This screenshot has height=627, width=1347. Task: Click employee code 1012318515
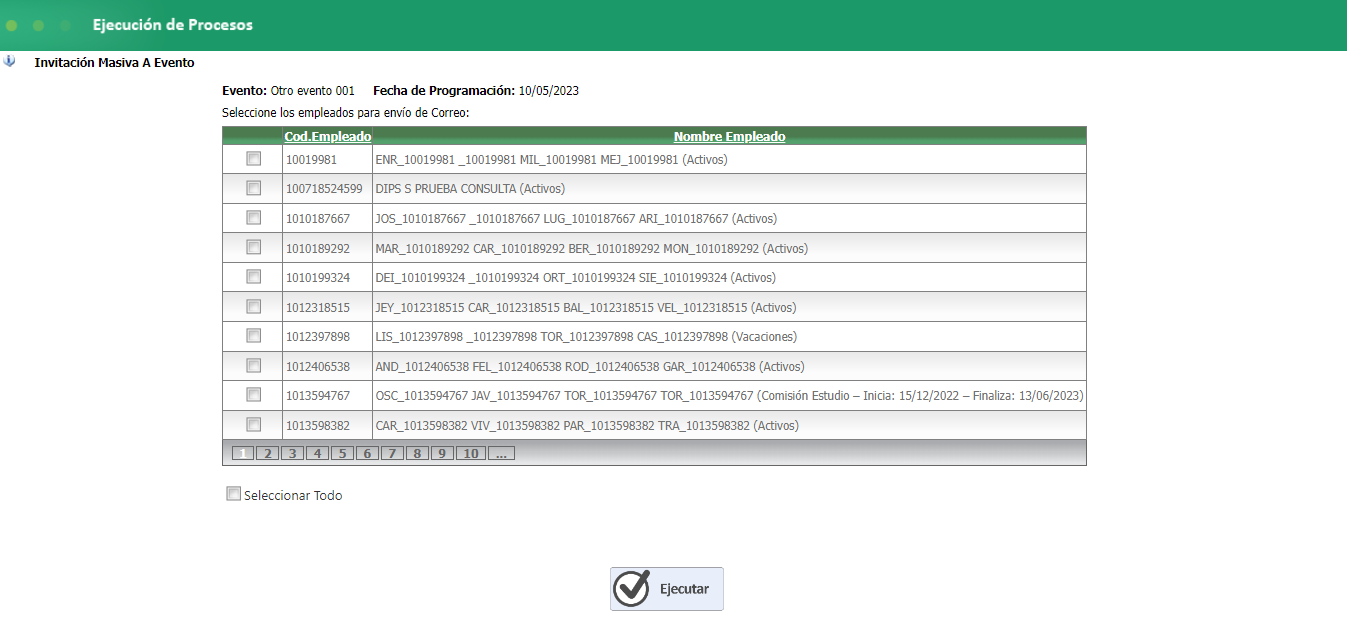318,307
